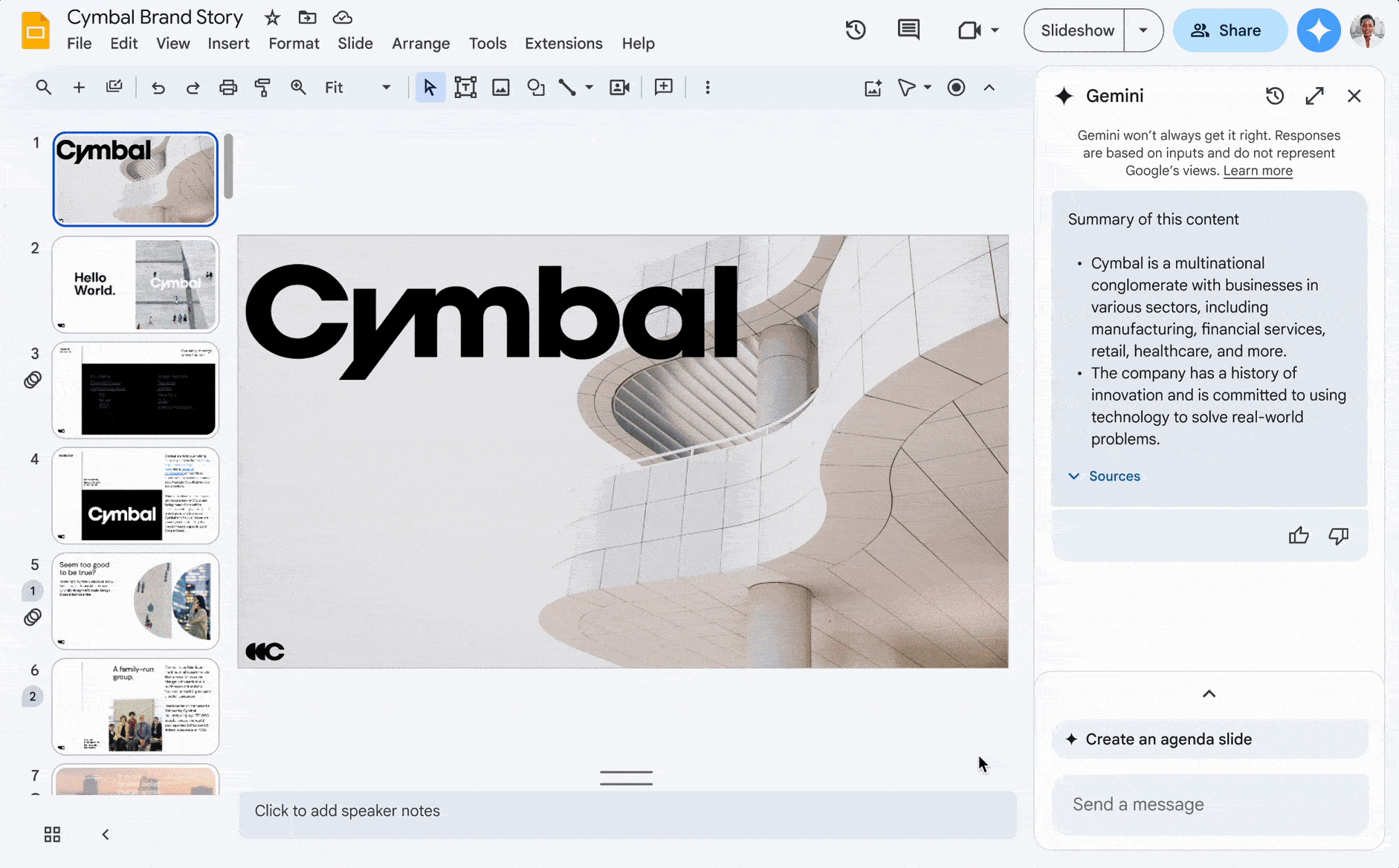Open version history clock icon

point(856,30)
